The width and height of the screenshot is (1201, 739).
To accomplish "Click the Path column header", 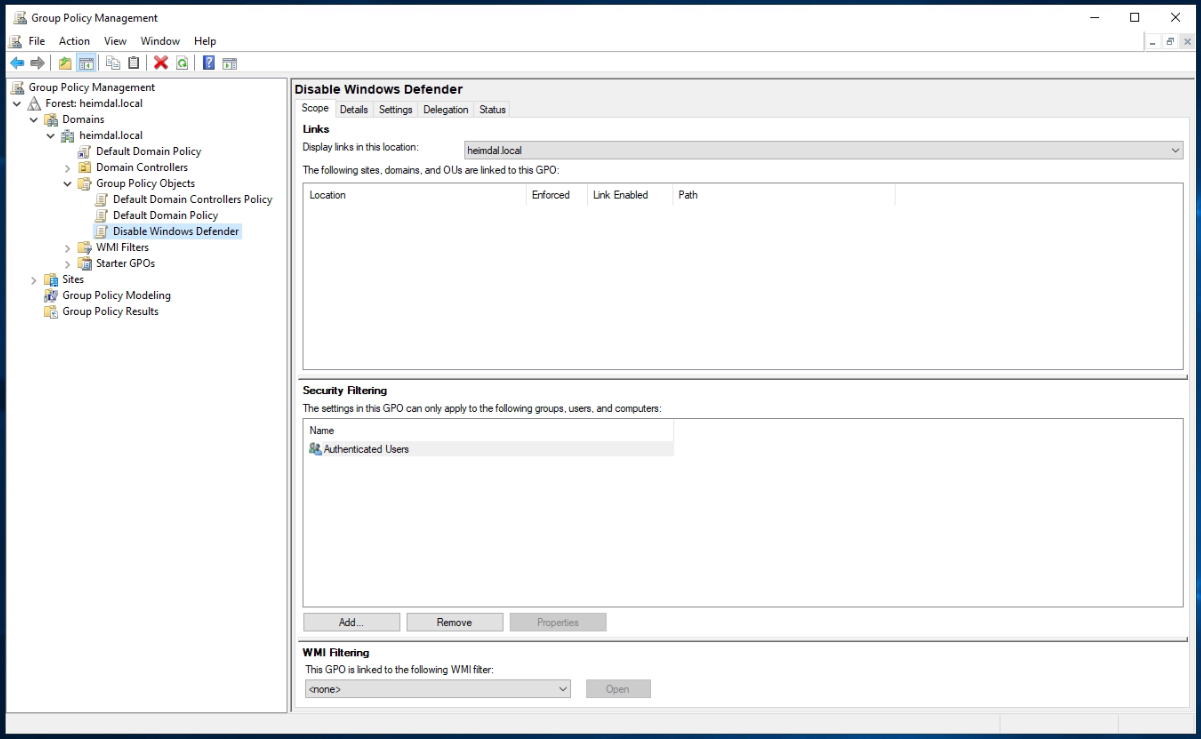I will 784,195.
